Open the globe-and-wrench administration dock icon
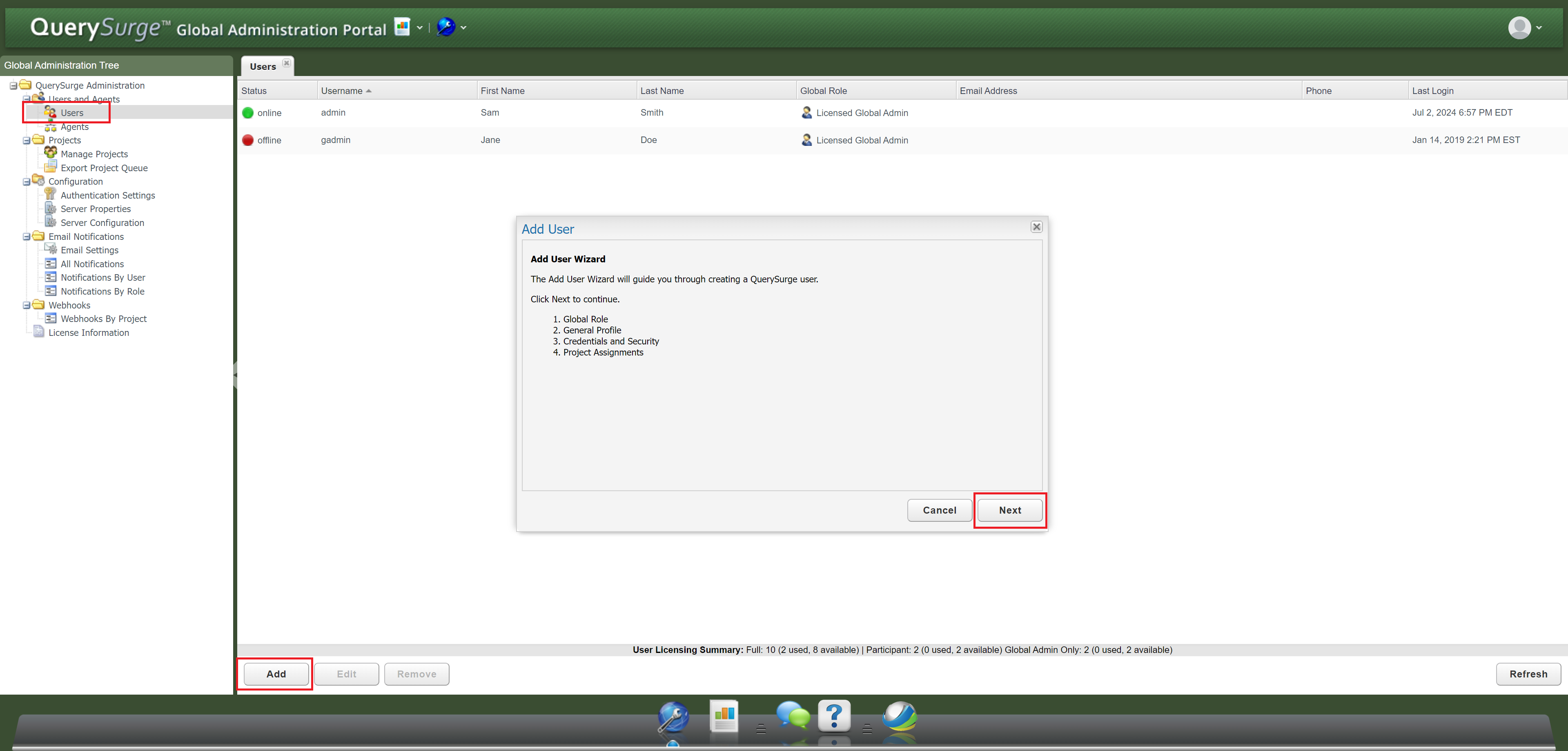 pyautogui.click(x=673, y=717)
